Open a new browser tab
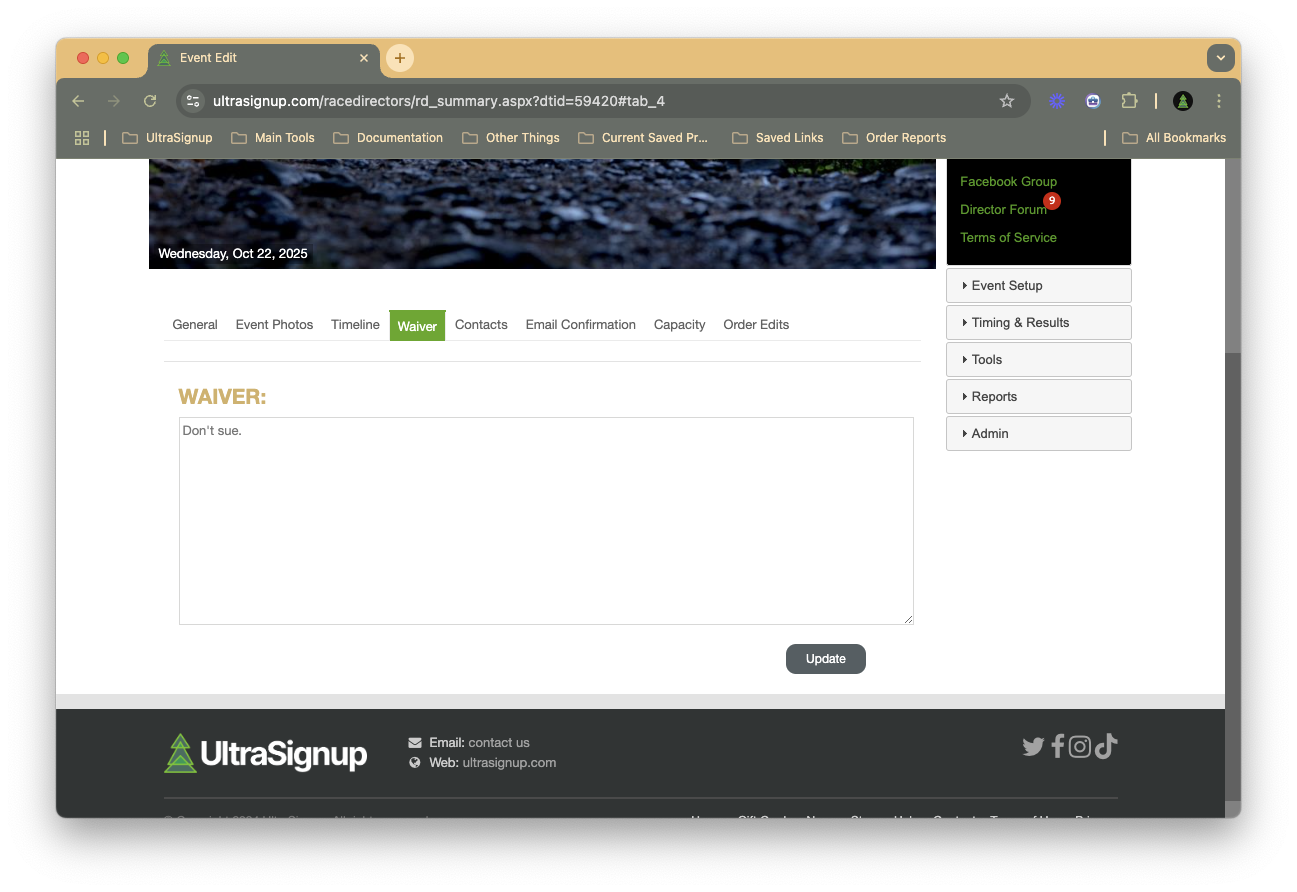The height and width of the screenshot is (892, 1297). click(400, 58)
